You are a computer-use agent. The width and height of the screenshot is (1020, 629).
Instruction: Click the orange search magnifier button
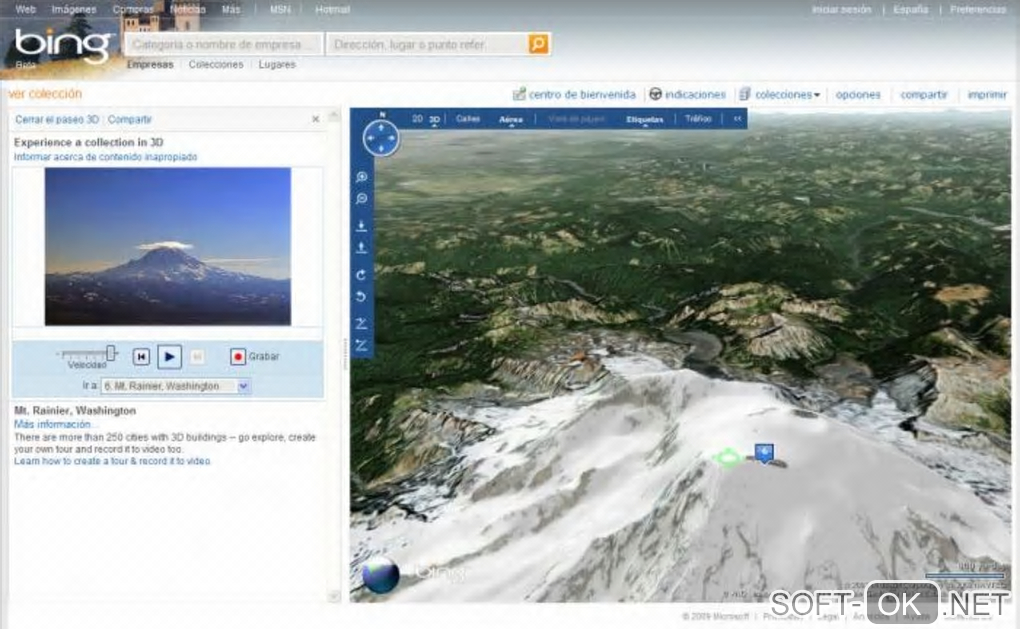point(538,44)
